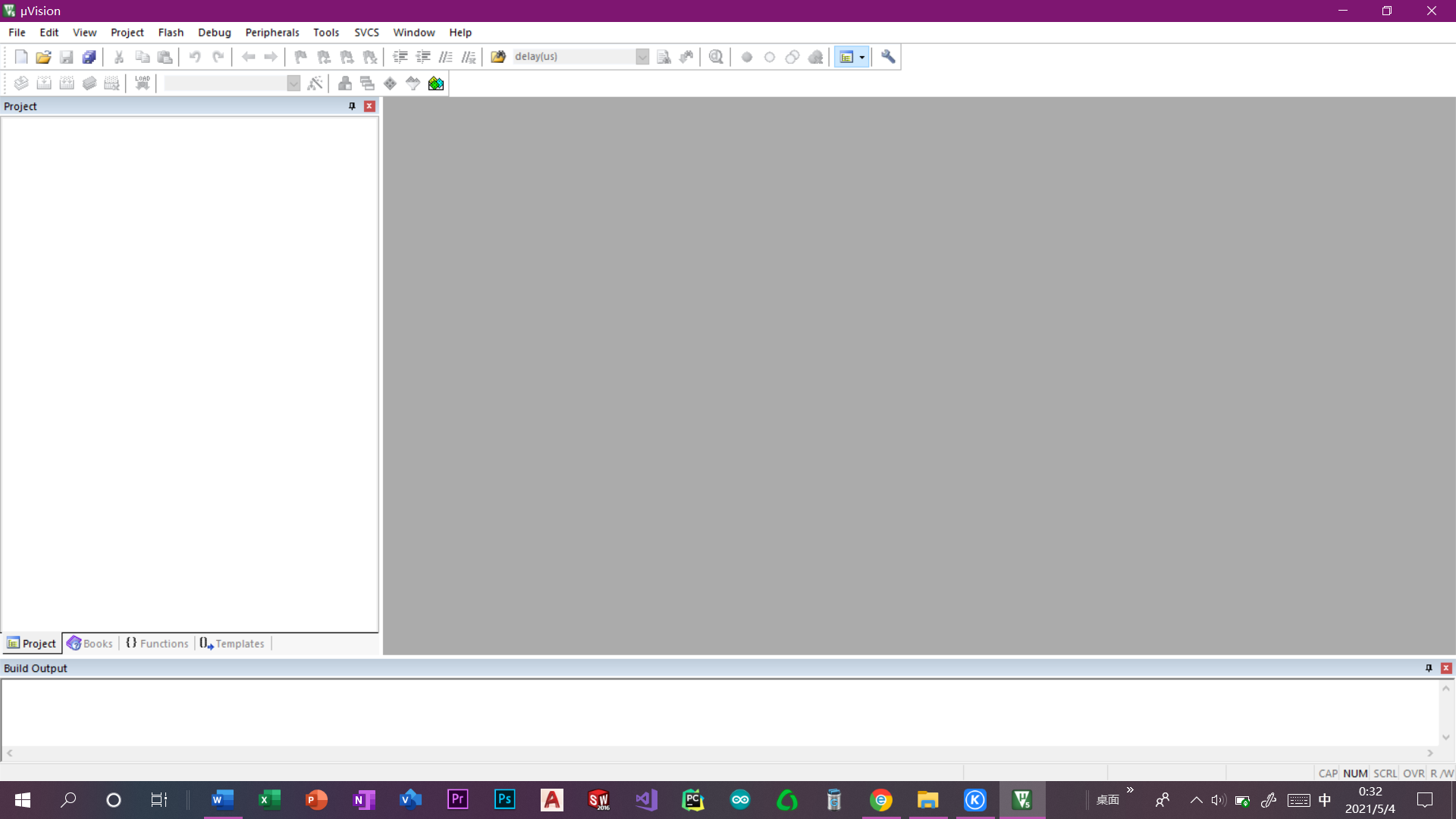Open the Configuration wrench icon
The image size is (1456, 819).
(x=888, y=57)
